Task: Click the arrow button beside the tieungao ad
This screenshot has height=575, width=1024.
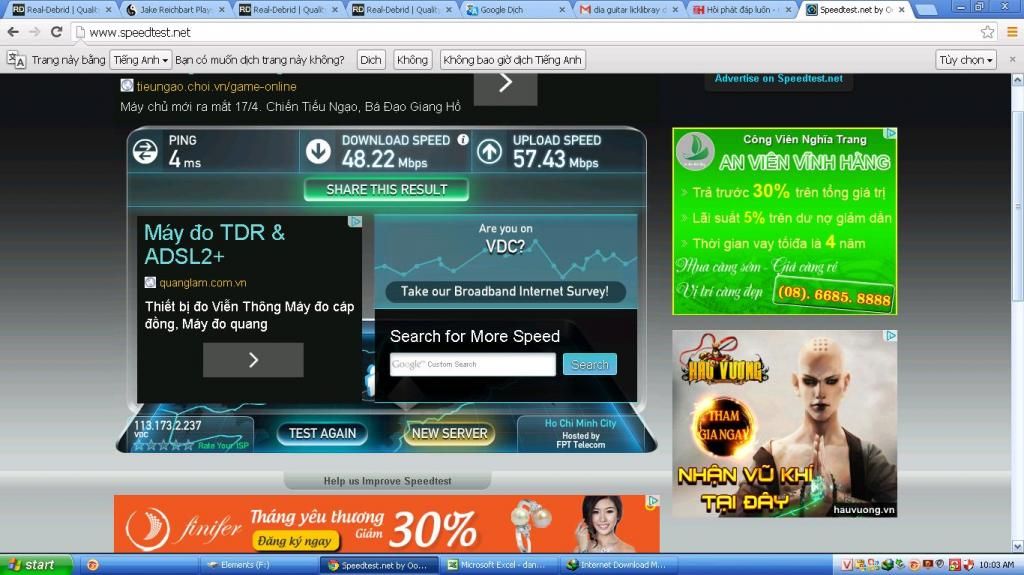Action: [505, 88]
